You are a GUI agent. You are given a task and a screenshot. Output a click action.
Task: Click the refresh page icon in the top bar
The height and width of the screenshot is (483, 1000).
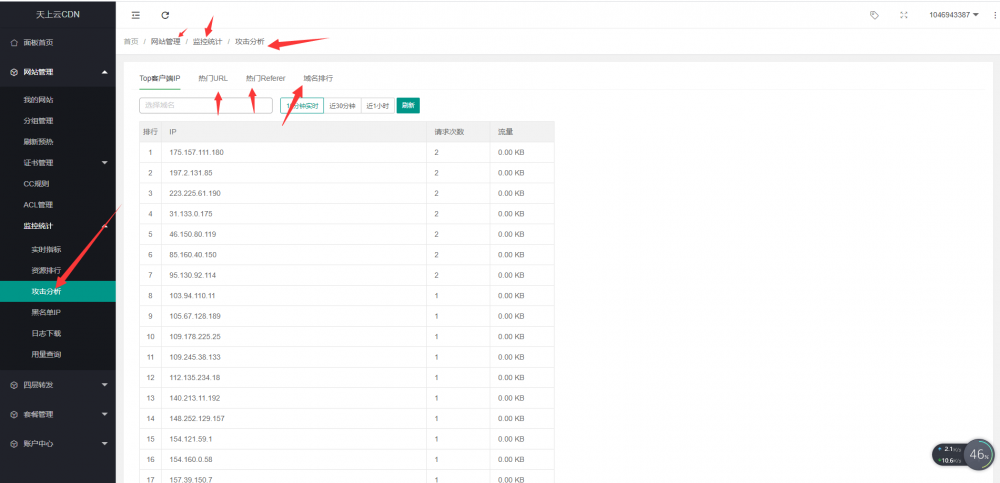tap(165, 15)
